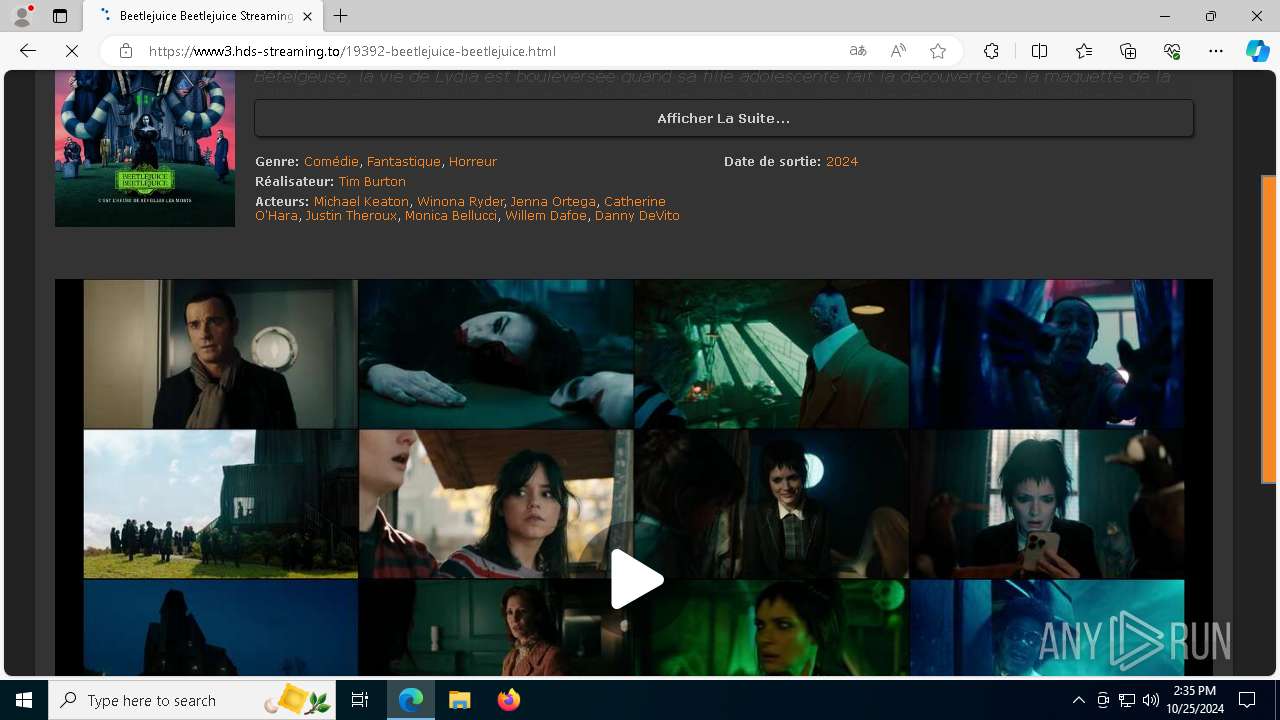Open Browser essentials heart icon
This screenshot has width=1280, height=720.
click(1172, 51)
